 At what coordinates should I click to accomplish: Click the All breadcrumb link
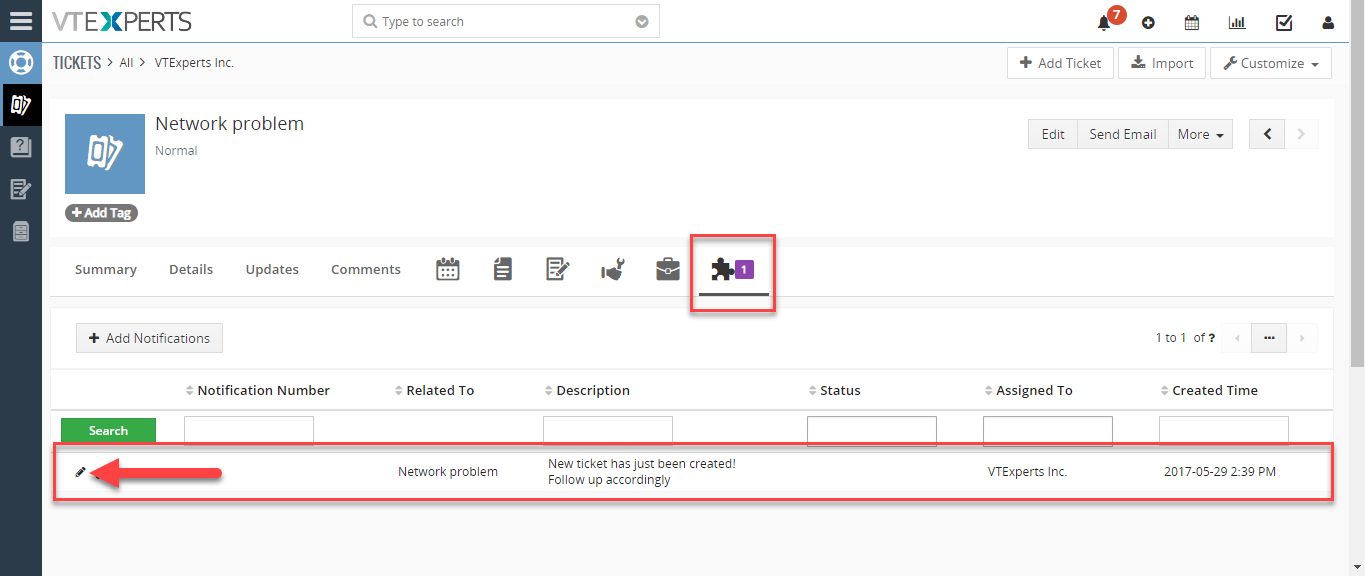tap(126, 63)
